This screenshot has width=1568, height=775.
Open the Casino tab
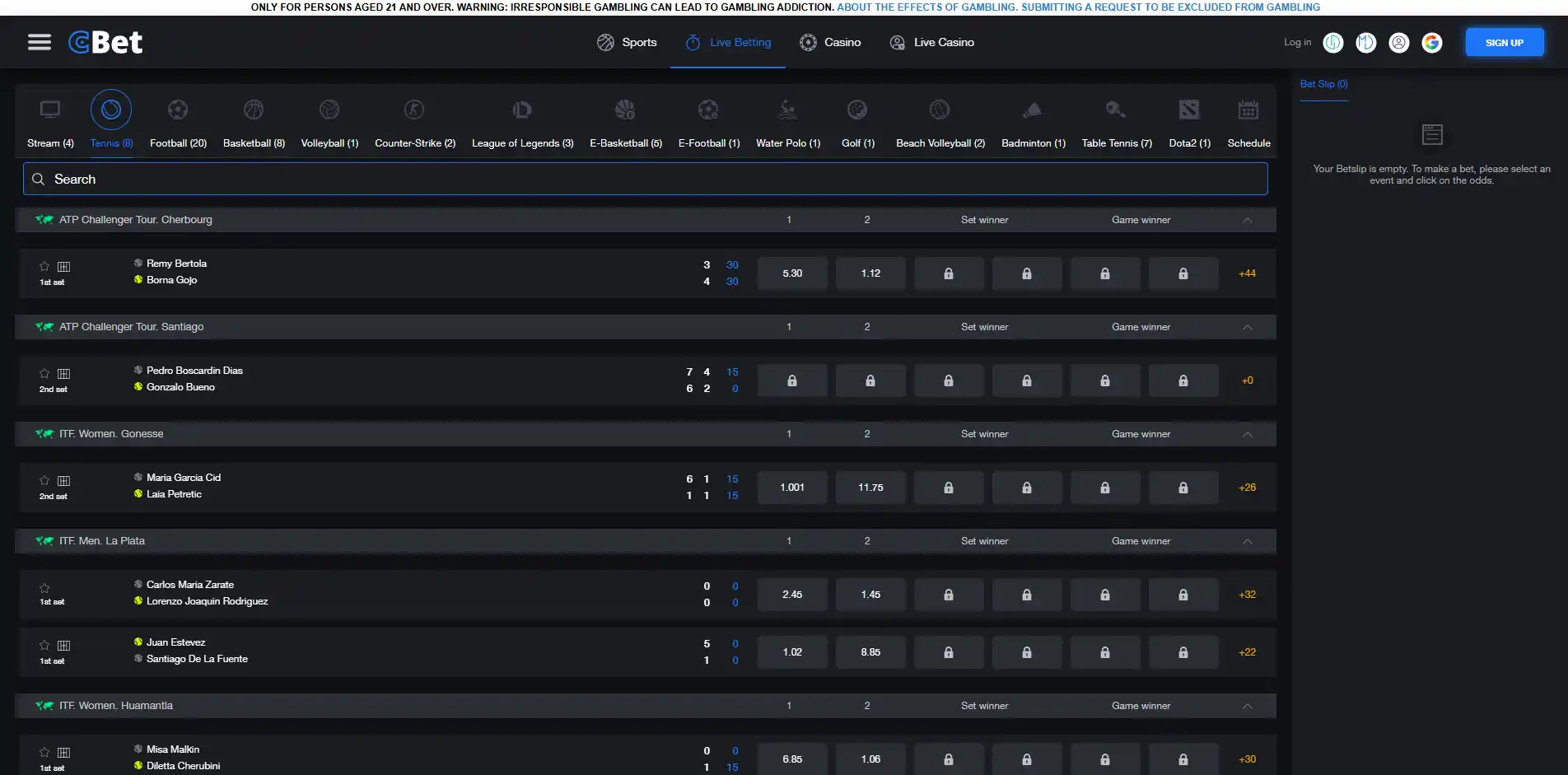click(830, 42)
